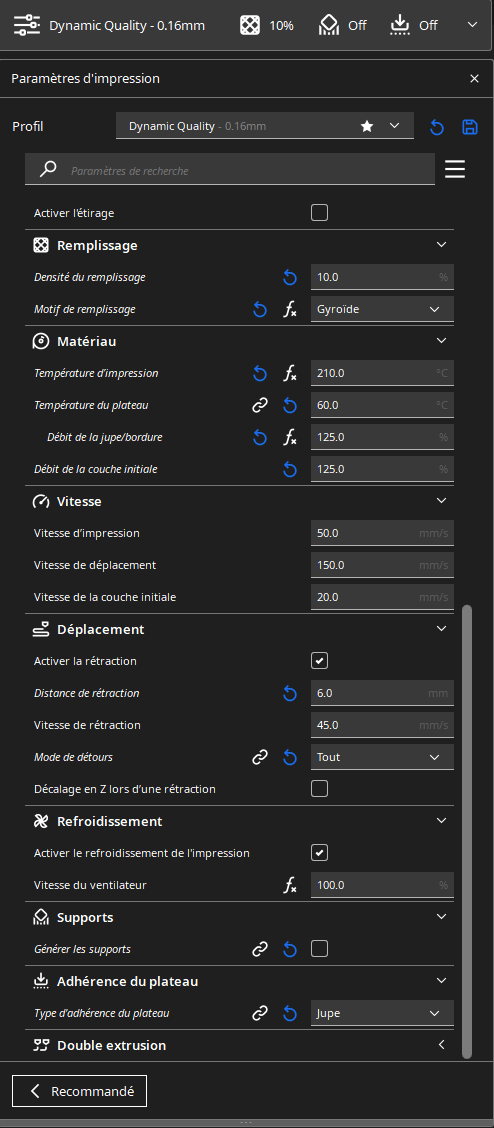Click fx icon for Vitesse du ventilateur
The width and height of the screenshot is (494, 1128).
(x=290, y=886)
